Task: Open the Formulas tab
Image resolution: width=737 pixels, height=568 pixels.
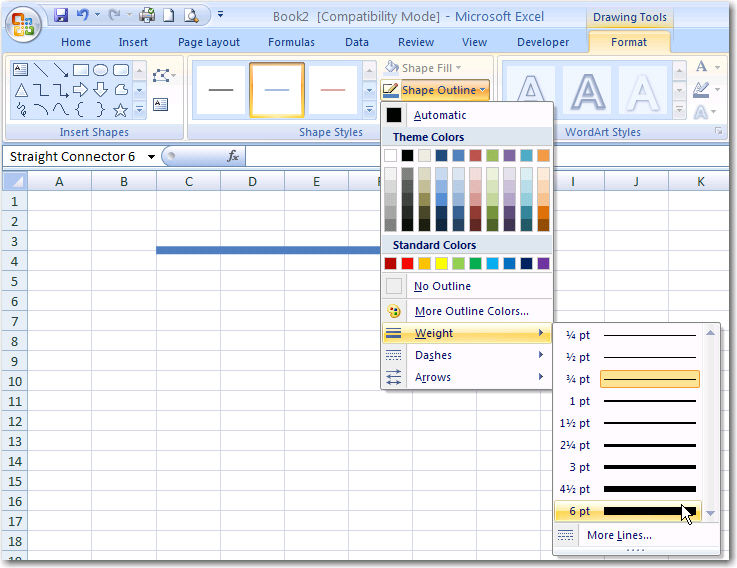Action: pyautogui.click(x=291, y=42)
